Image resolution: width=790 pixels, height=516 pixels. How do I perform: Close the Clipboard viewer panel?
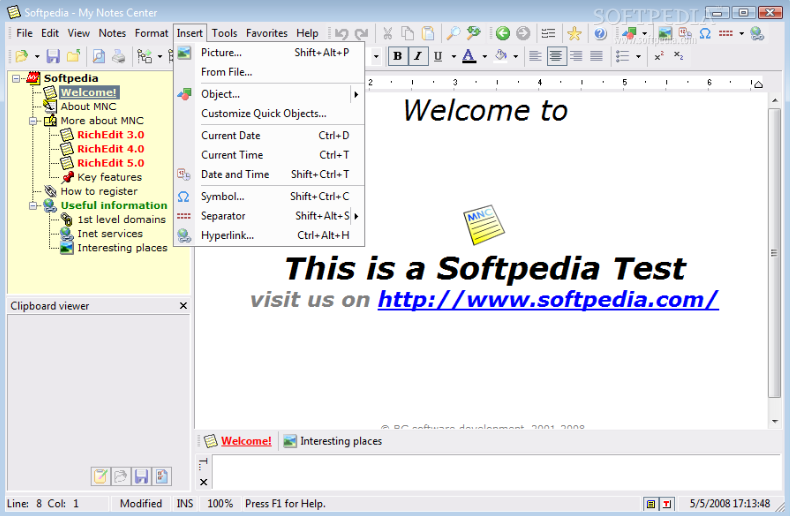(183, 306)
